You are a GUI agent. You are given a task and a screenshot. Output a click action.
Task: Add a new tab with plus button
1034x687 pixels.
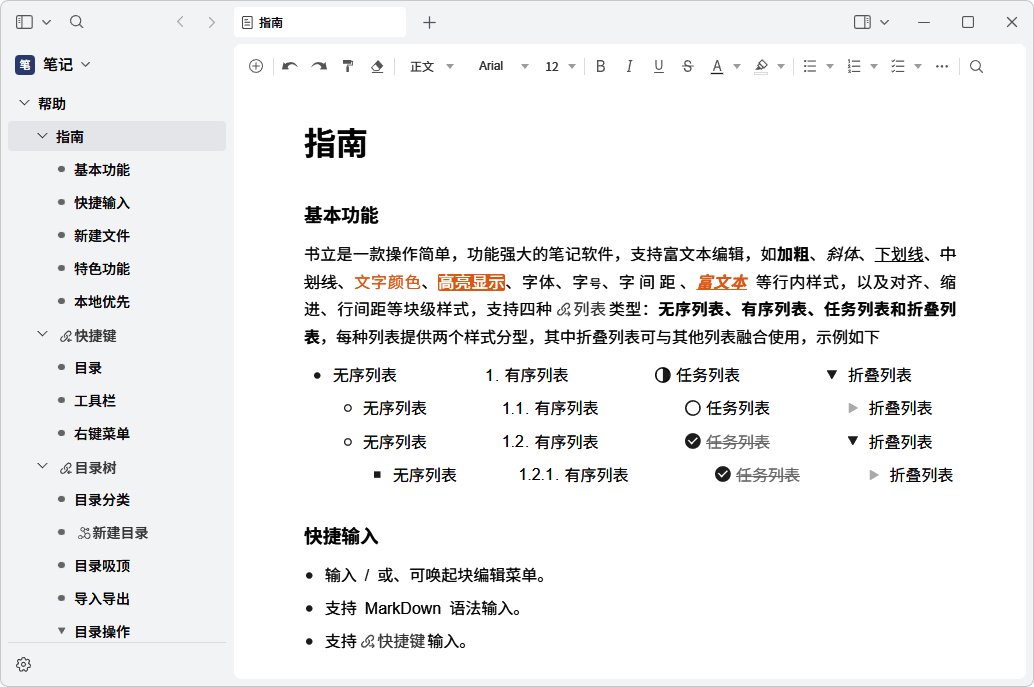[429, 22]
